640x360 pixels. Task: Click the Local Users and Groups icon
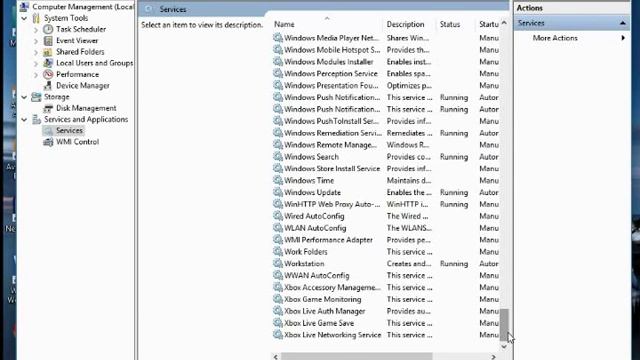[48, 63]
